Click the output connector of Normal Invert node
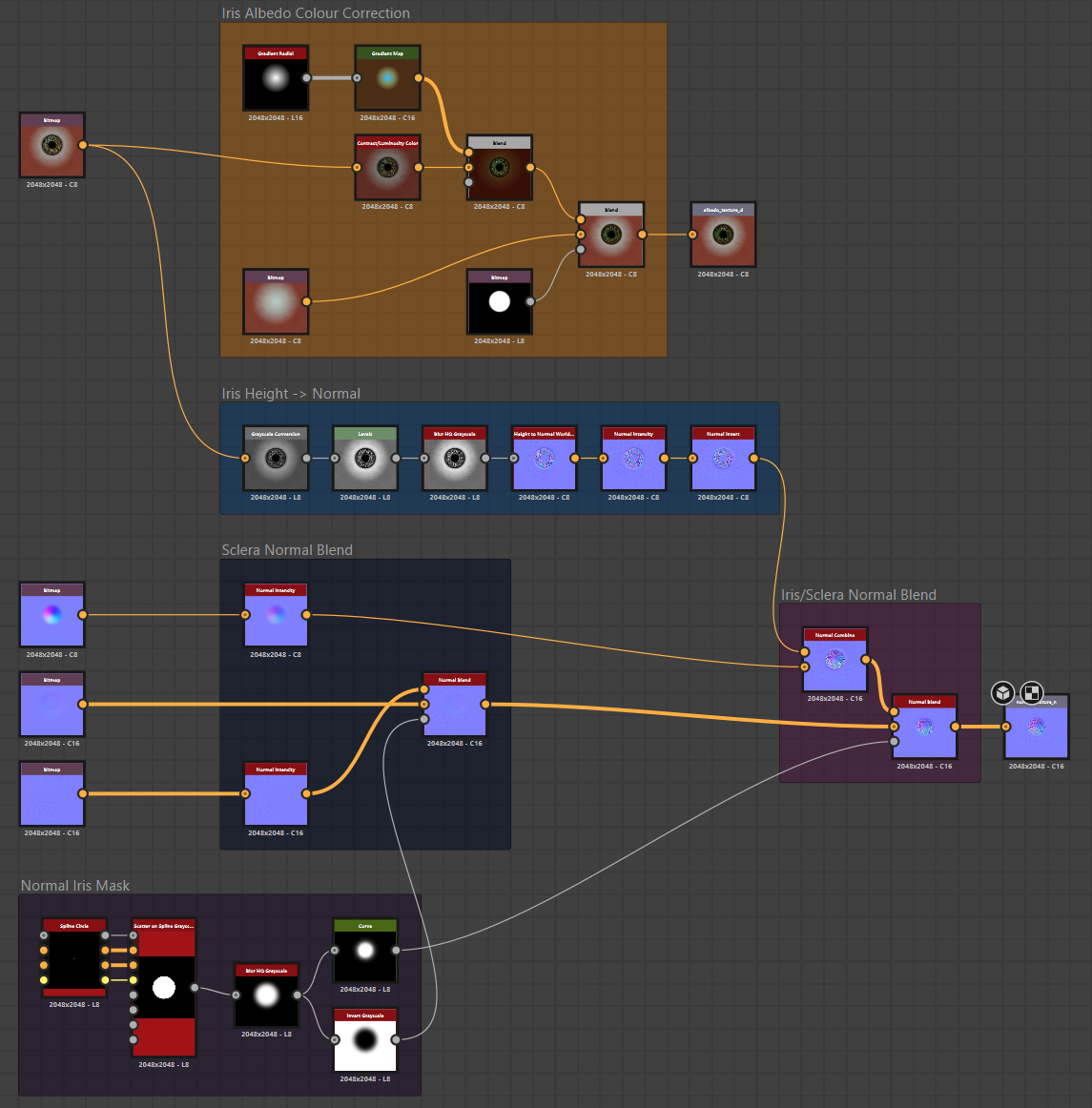Viewport: 1092px width, 1108px height. (x=753, y=459)
